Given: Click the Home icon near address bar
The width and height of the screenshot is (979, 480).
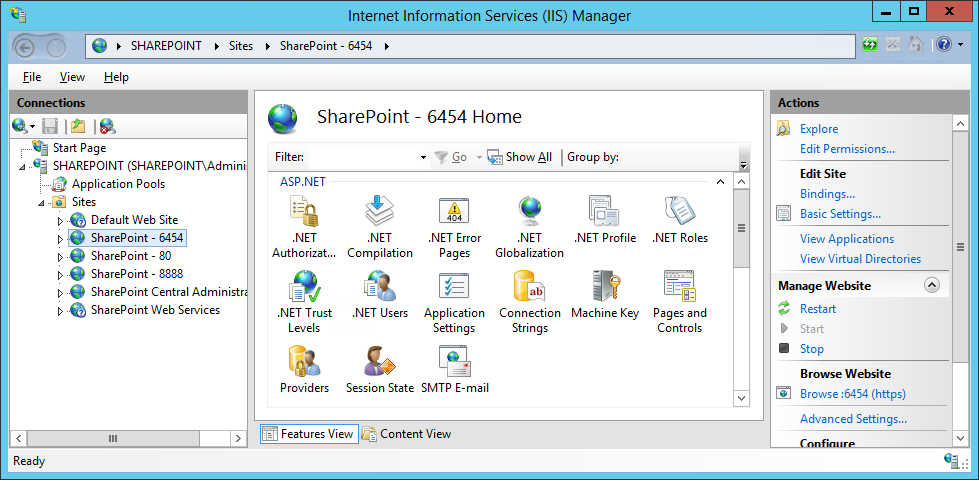Looking at the screenshot, I should (x=916, y=44).
